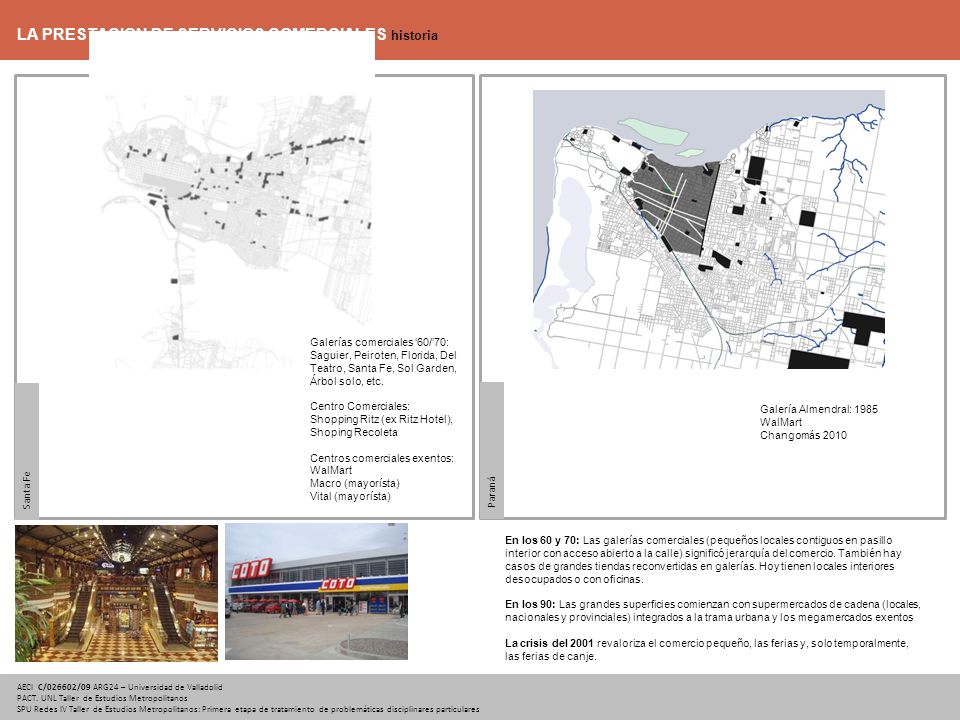Select the vertical 'Paraná' label tab
Image resolution: width=960 pixels, height=720 pixels.
coord(492,451)
